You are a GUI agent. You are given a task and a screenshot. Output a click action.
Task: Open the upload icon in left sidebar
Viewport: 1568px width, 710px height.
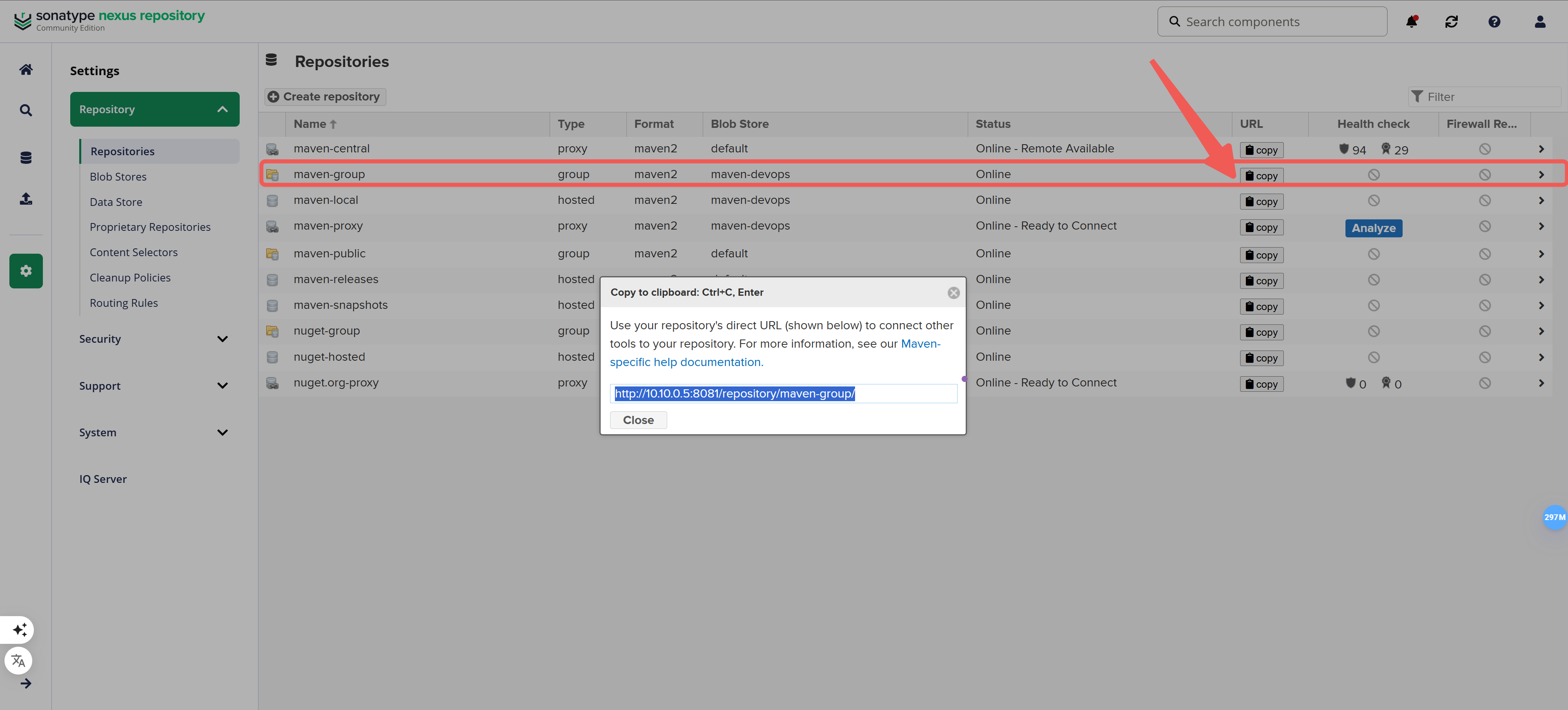(26, 199)
